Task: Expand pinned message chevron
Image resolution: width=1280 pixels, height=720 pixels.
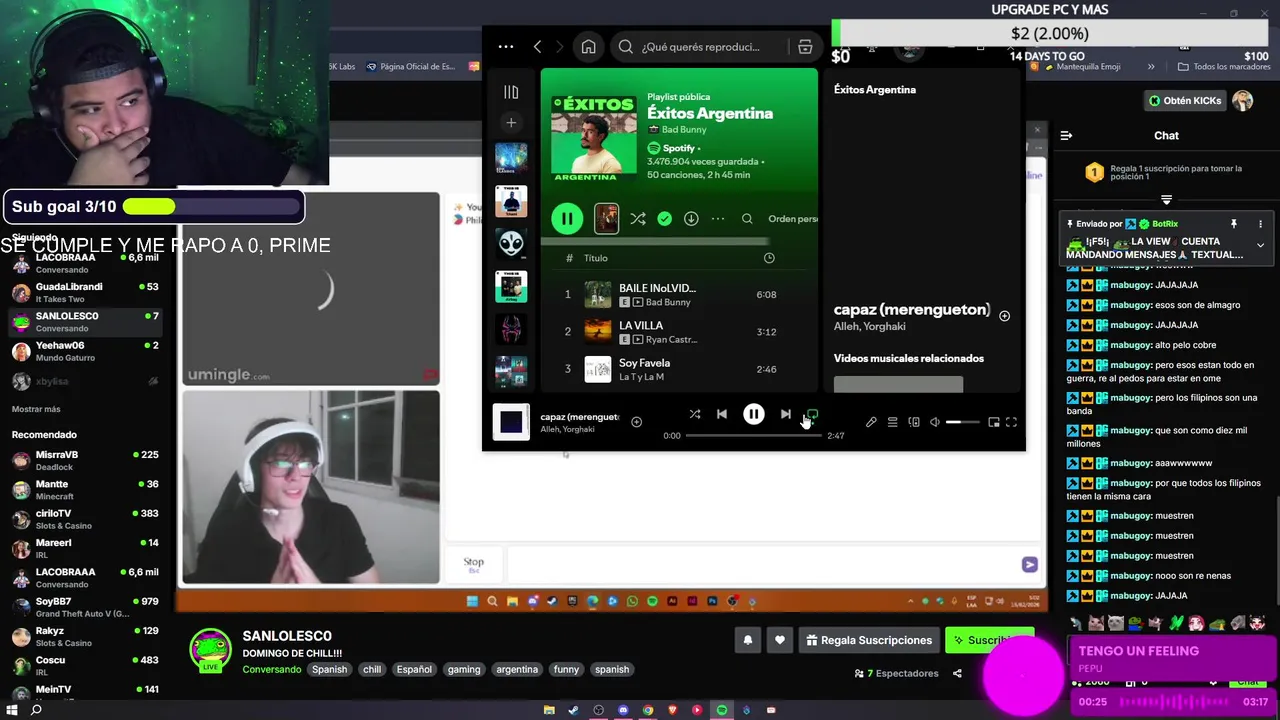Action: [x=1260, y=246]
